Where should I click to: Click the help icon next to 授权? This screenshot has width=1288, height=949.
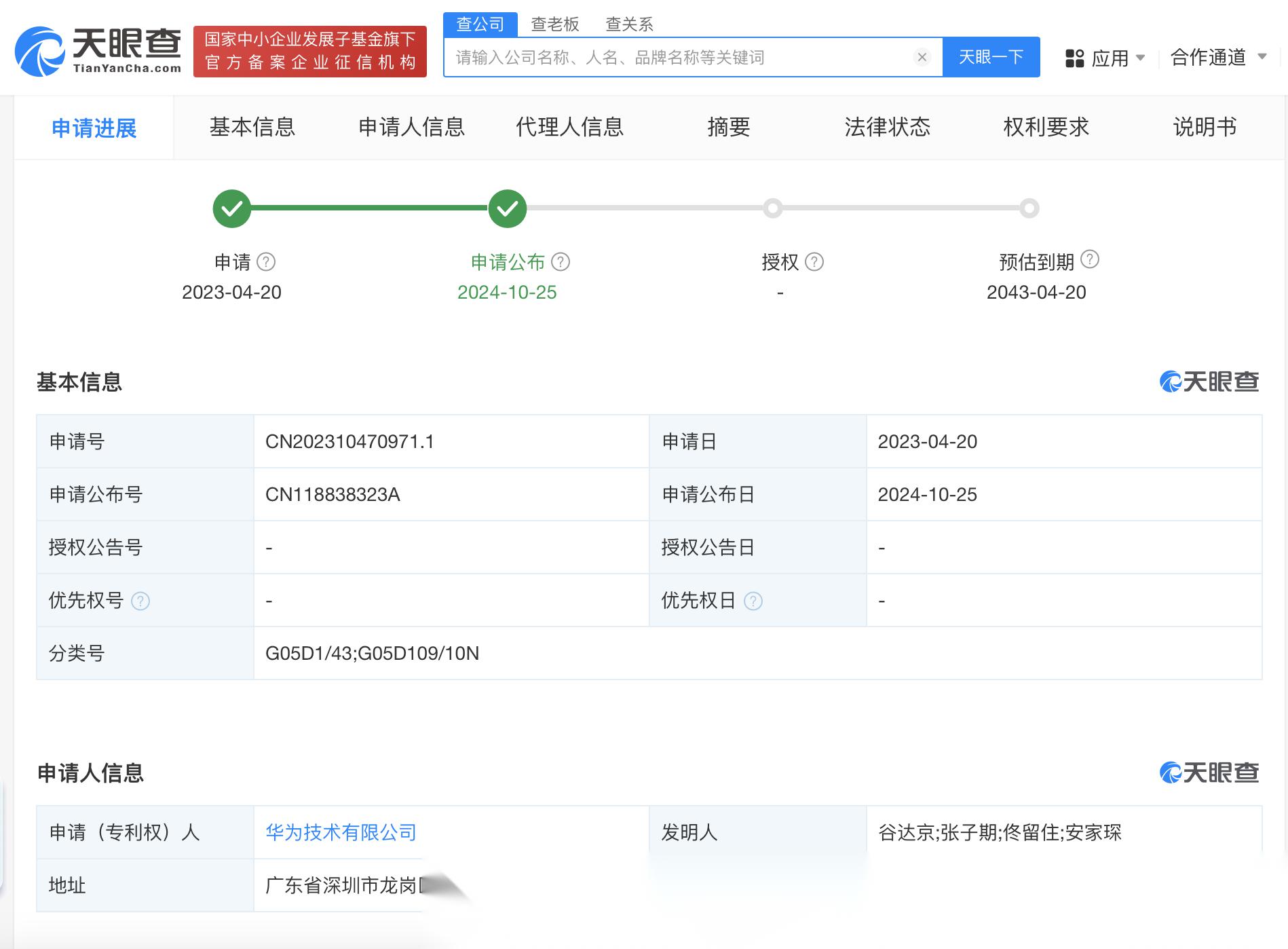[x=814, y=261]
